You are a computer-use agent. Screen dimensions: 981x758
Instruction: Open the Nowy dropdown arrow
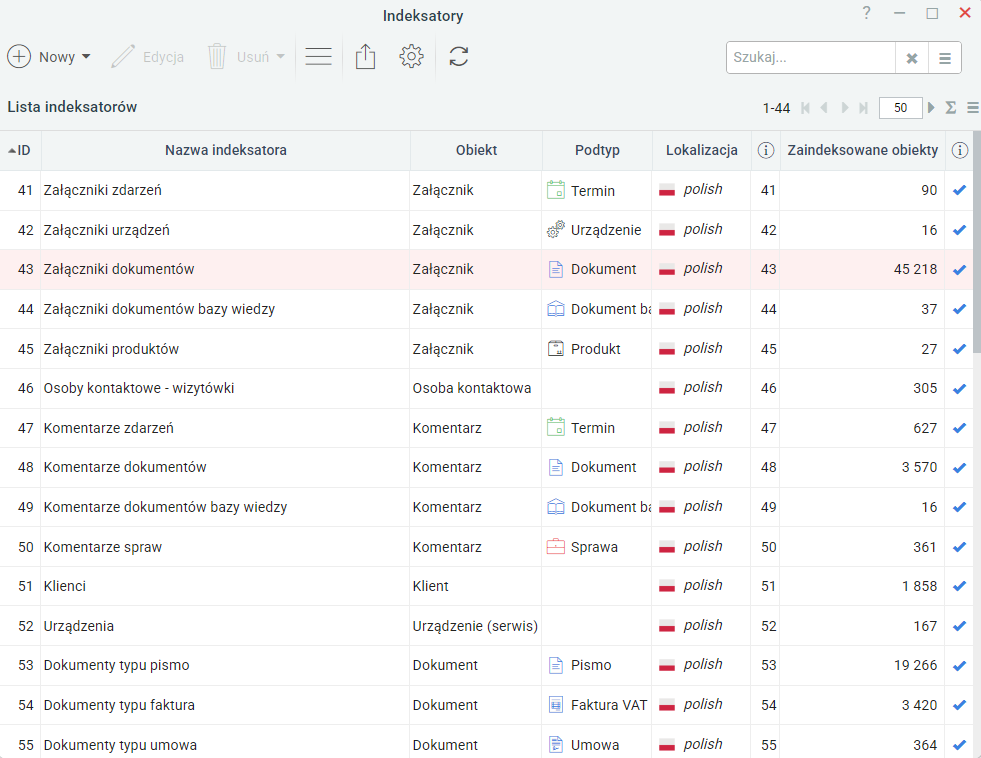coord(86,57)
